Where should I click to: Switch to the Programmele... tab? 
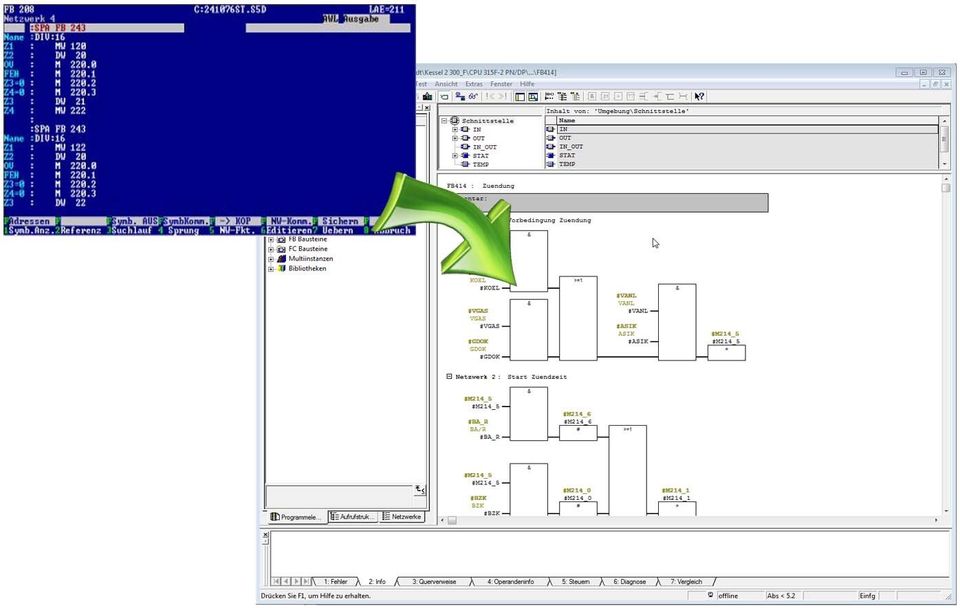pyautogui.click(x=296, y=517)
